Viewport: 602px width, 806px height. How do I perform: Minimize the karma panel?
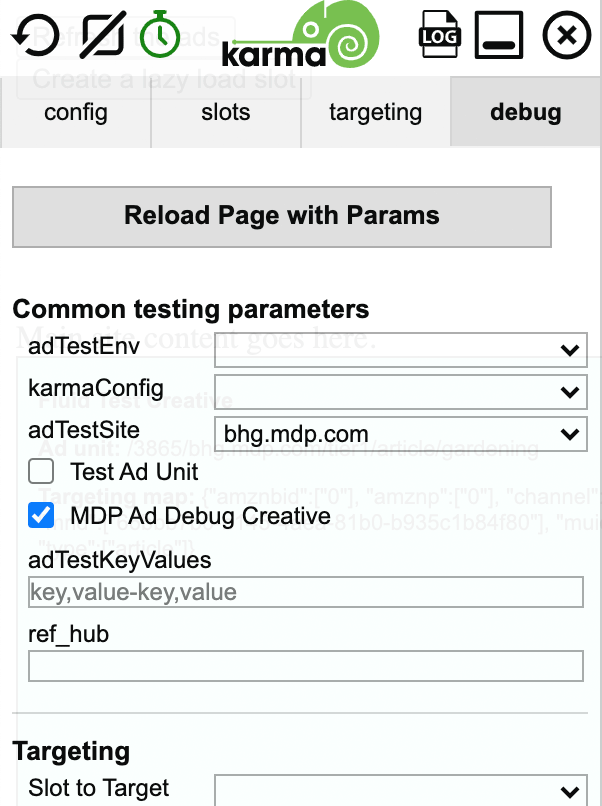pyautogui.click(x=499, y=34)
